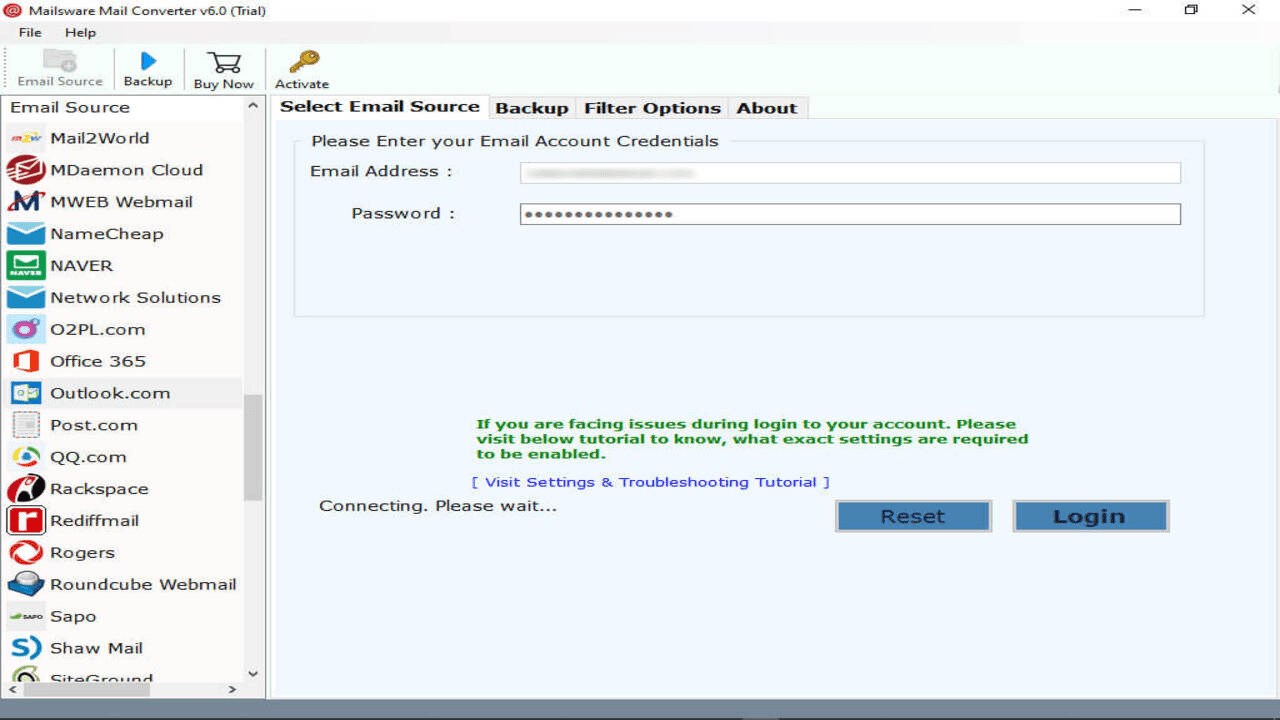Click the Login button
The width and height of the screenshot is (1280, 720).
(x=1090, y=516)
